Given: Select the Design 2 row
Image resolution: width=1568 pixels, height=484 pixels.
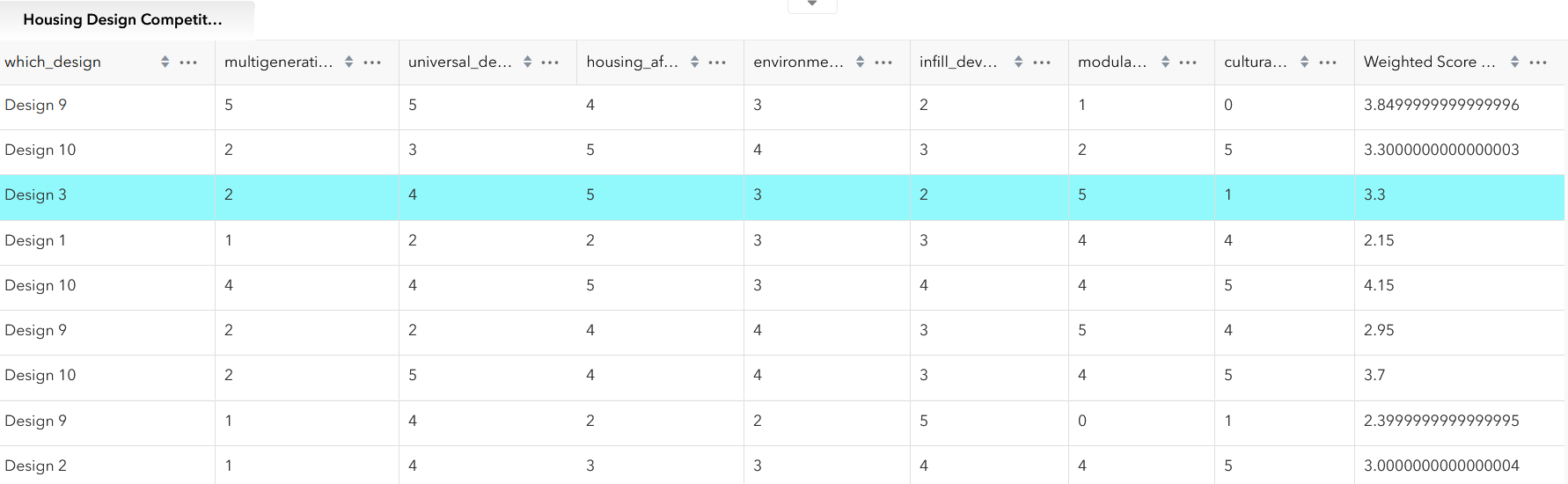Looking at the screenshot, I should tap(782, 466).
